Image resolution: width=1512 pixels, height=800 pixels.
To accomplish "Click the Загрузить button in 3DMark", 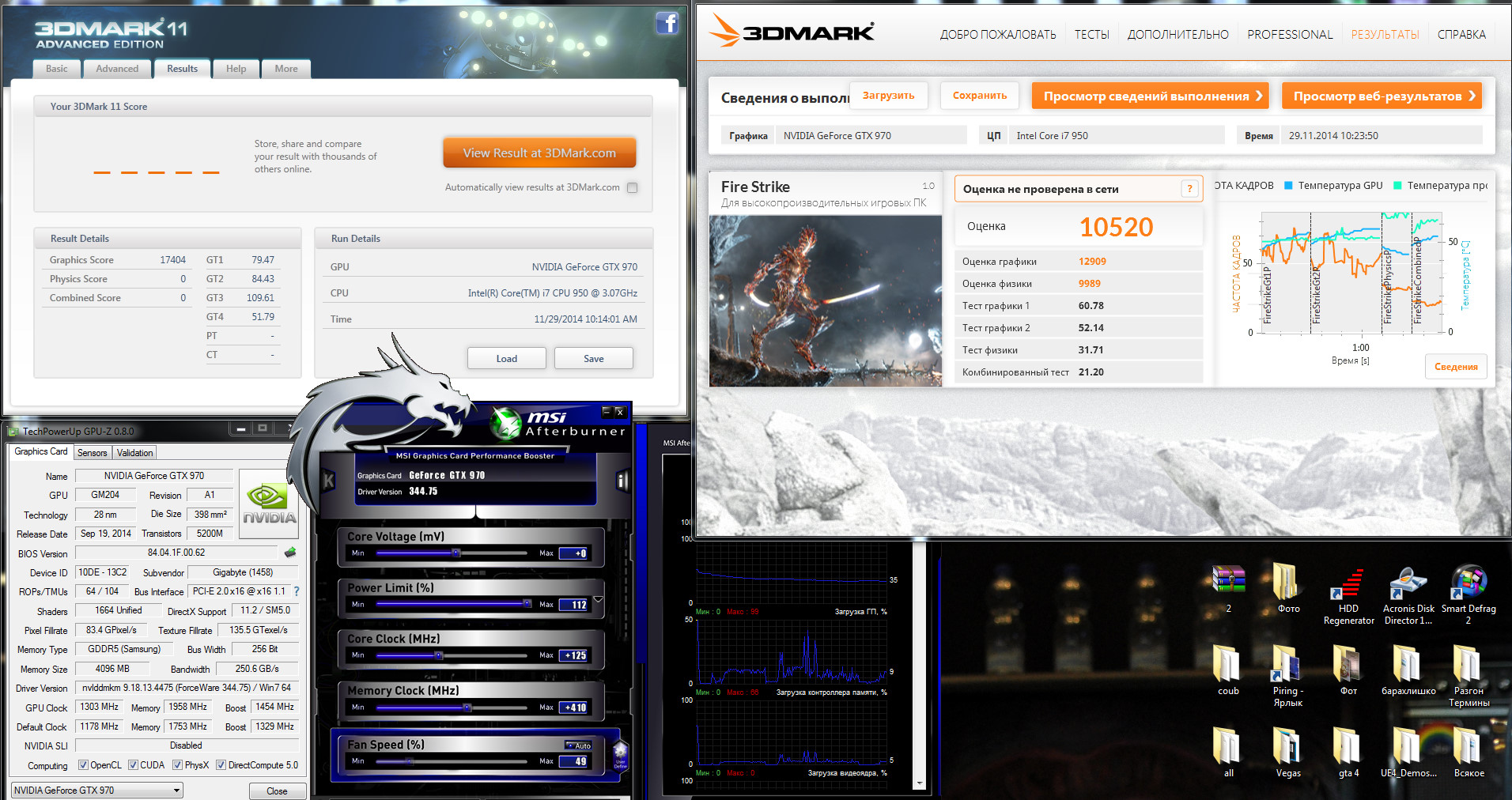I will coord(889,96).
